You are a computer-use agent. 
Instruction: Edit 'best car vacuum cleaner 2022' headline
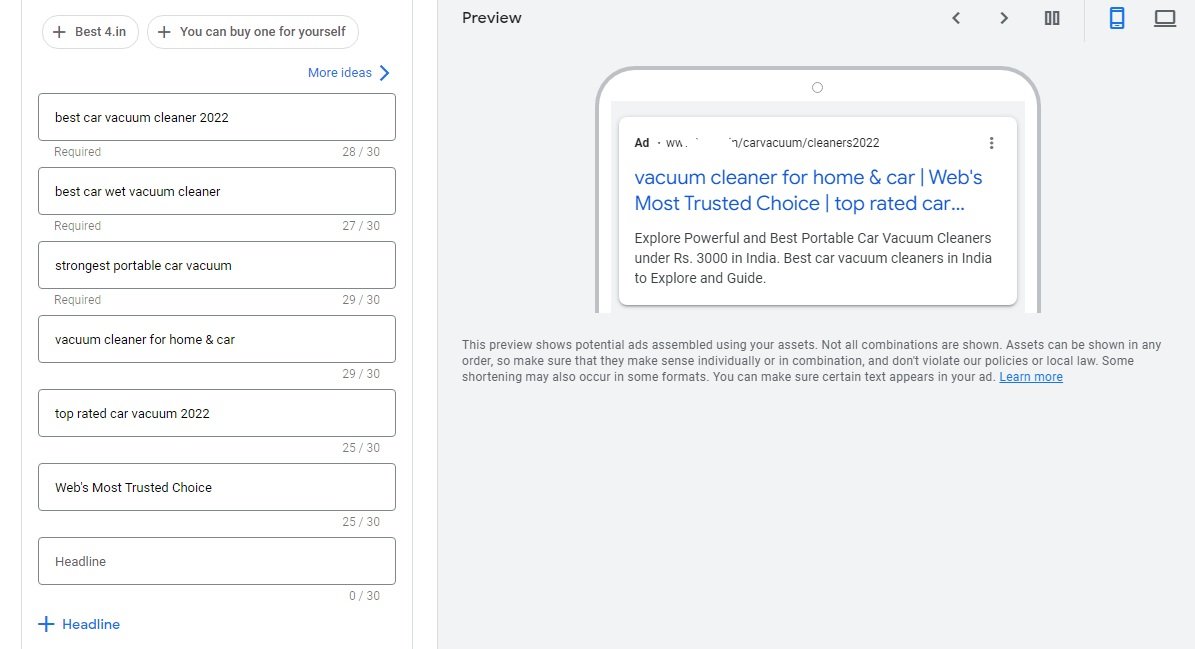(216, 117)
